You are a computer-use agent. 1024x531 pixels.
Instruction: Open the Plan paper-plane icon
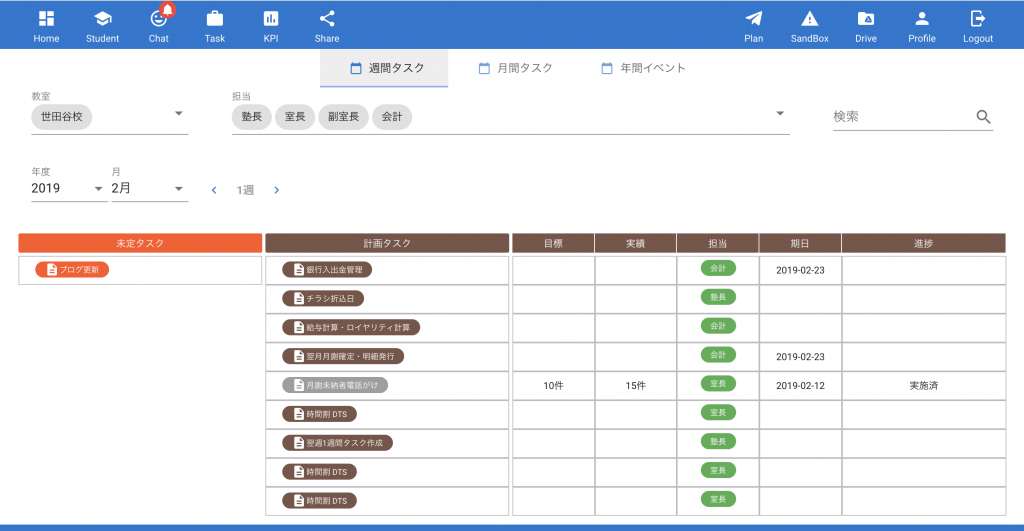[754, 19]
